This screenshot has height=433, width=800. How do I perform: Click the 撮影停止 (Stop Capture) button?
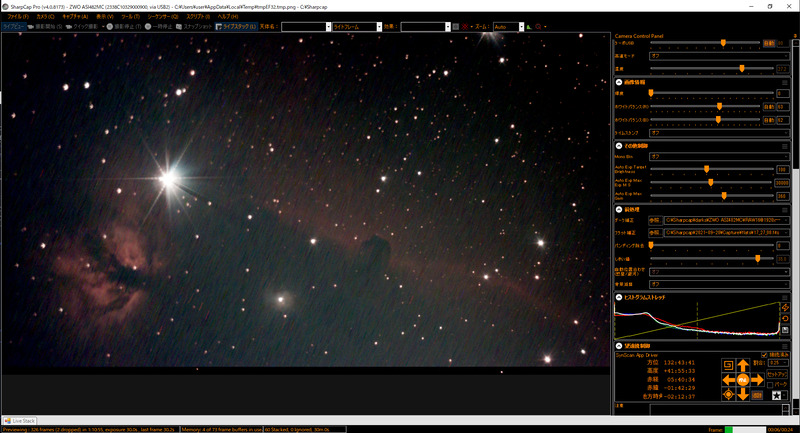coord(124,27)
